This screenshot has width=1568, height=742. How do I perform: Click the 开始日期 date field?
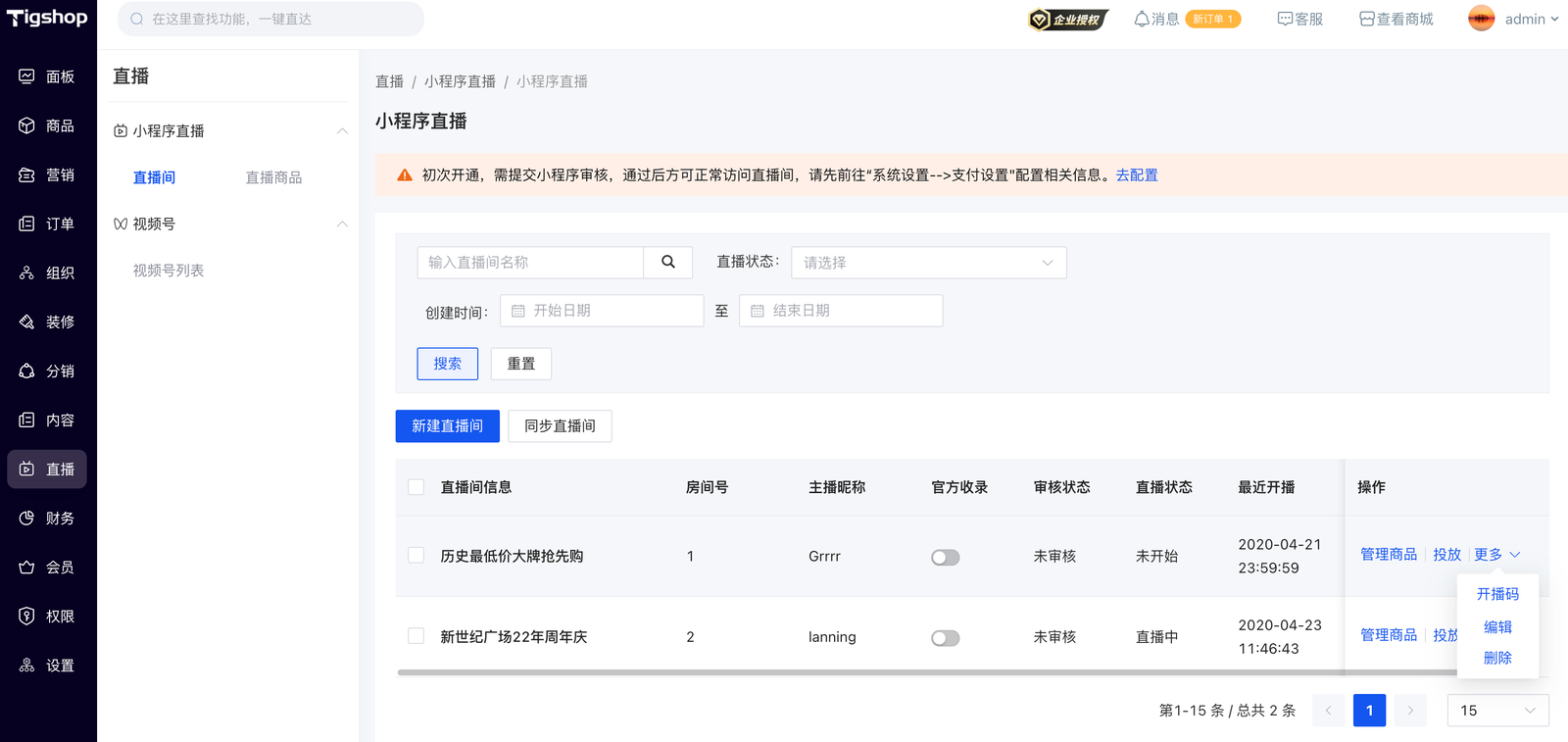[601, 311]
